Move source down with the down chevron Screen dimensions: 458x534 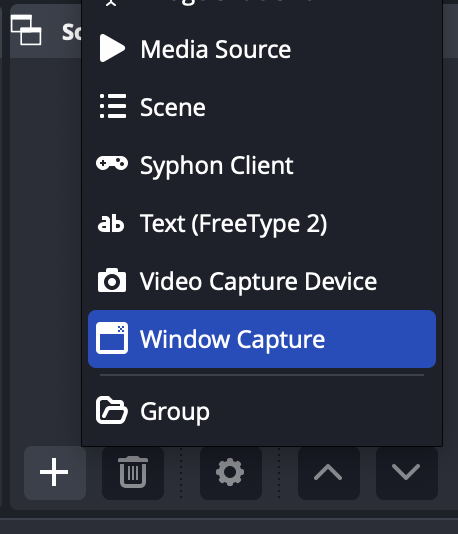click(x=407, y=473)
